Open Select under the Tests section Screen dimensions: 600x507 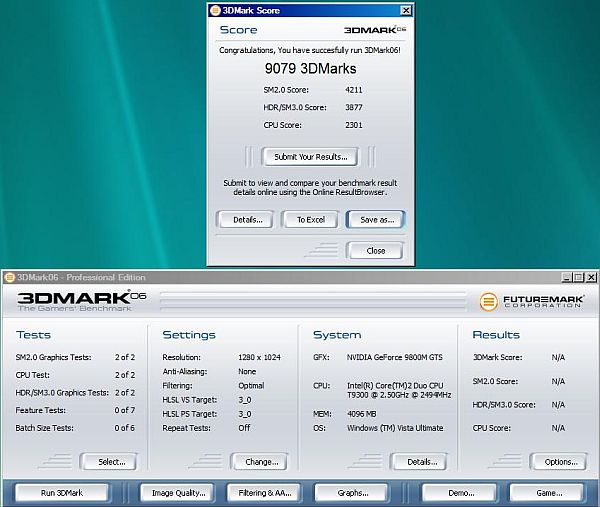click(109, 462)
